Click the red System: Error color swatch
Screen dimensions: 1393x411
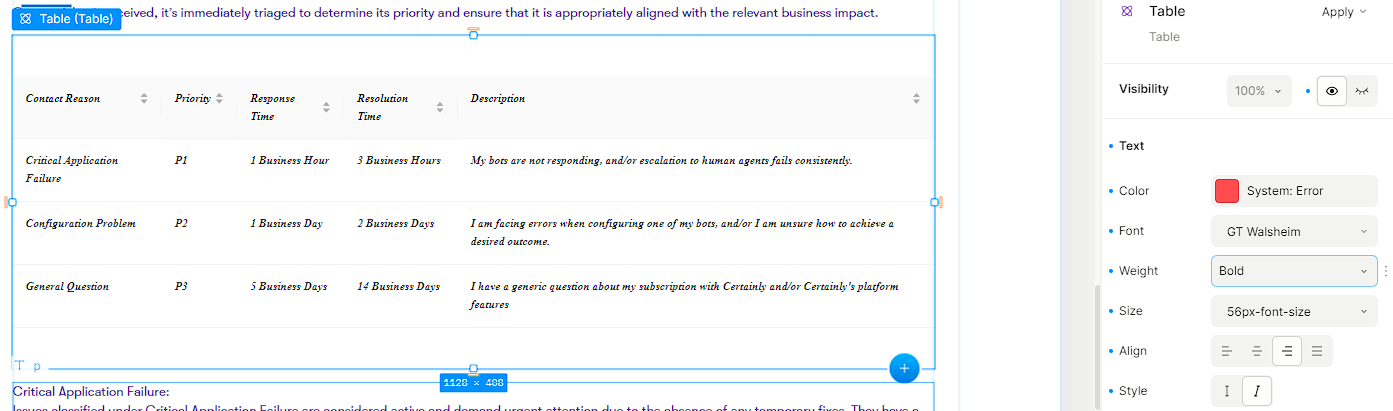1226,191
